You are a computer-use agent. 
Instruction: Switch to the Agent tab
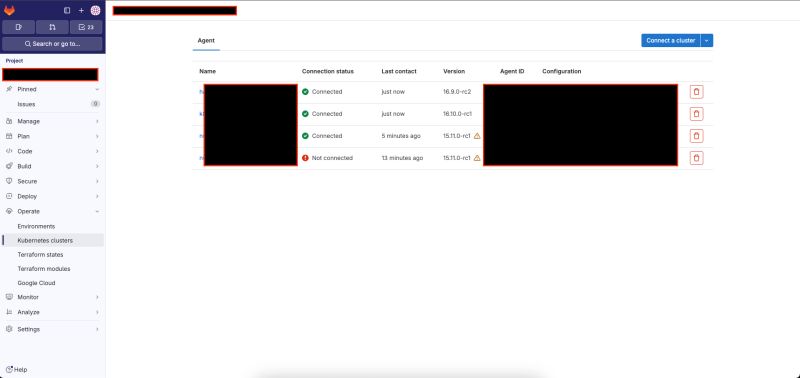(206, 40)
